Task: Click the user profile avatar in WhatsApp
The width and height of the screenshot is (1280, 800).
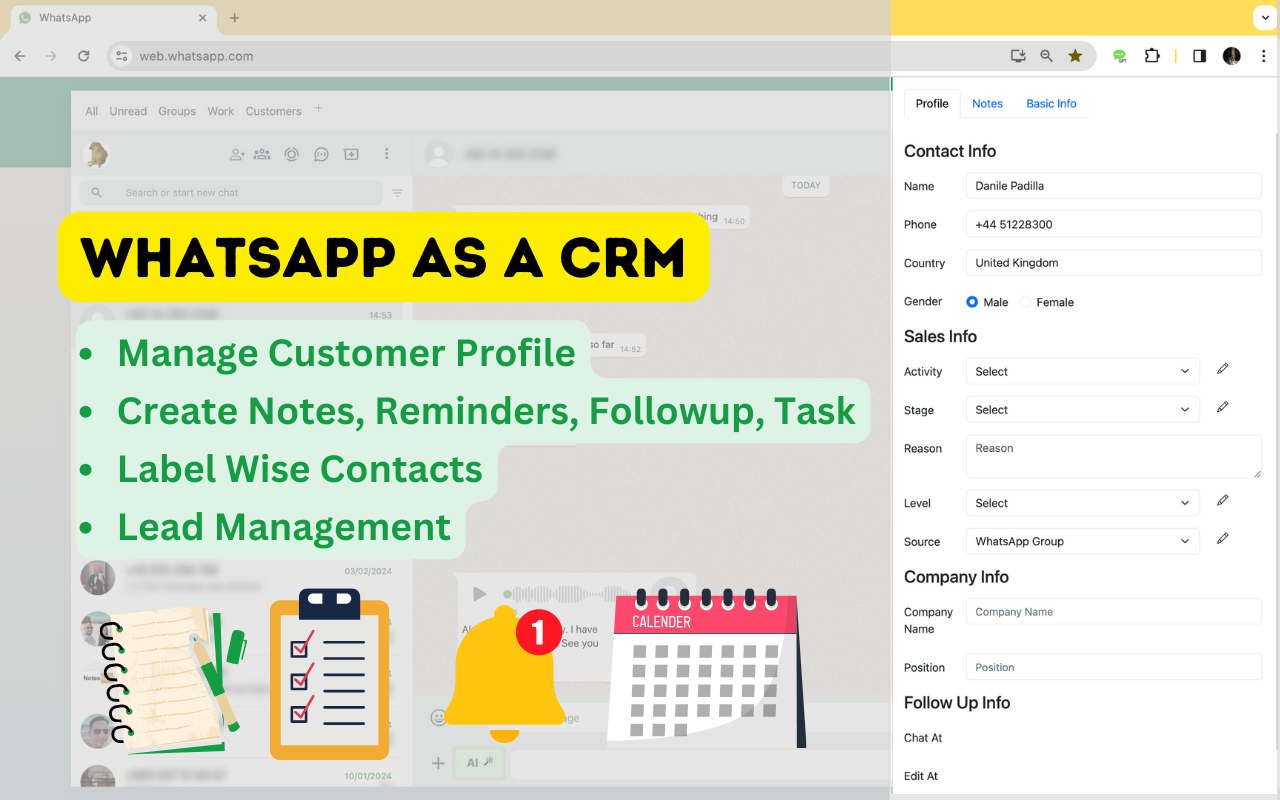Action: click(x=97, y=154)
